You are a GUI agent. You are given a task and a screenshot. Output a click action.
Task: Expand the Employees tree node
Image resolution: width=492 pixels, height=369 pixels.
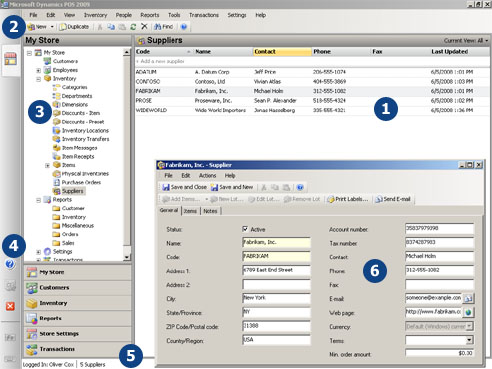point(38,70)
